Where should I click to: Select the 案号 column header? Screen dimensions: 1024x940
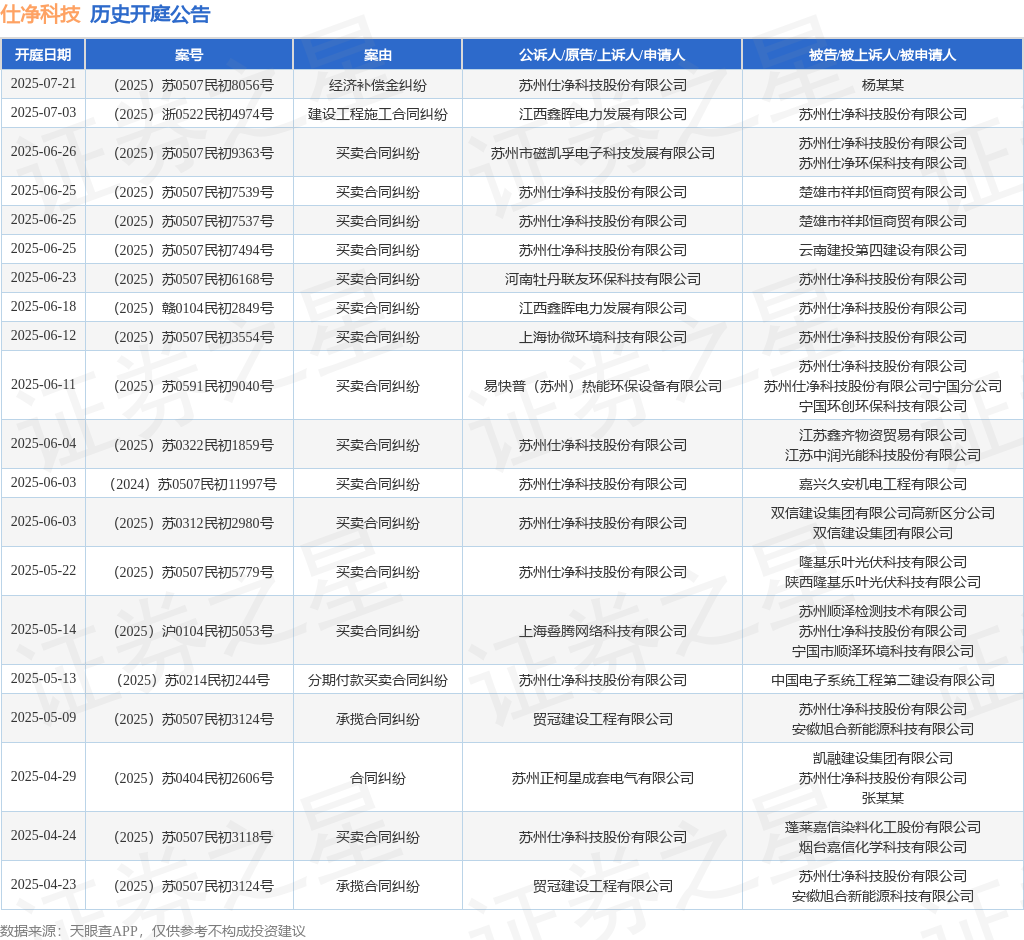189,55
